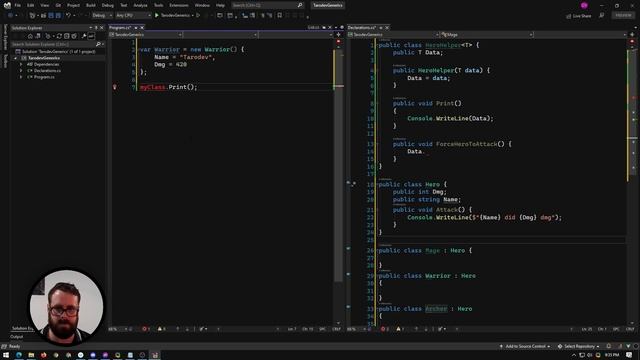This screenshot has width=640, height=360.
Task: Open the Help menu
Action: 220,5
